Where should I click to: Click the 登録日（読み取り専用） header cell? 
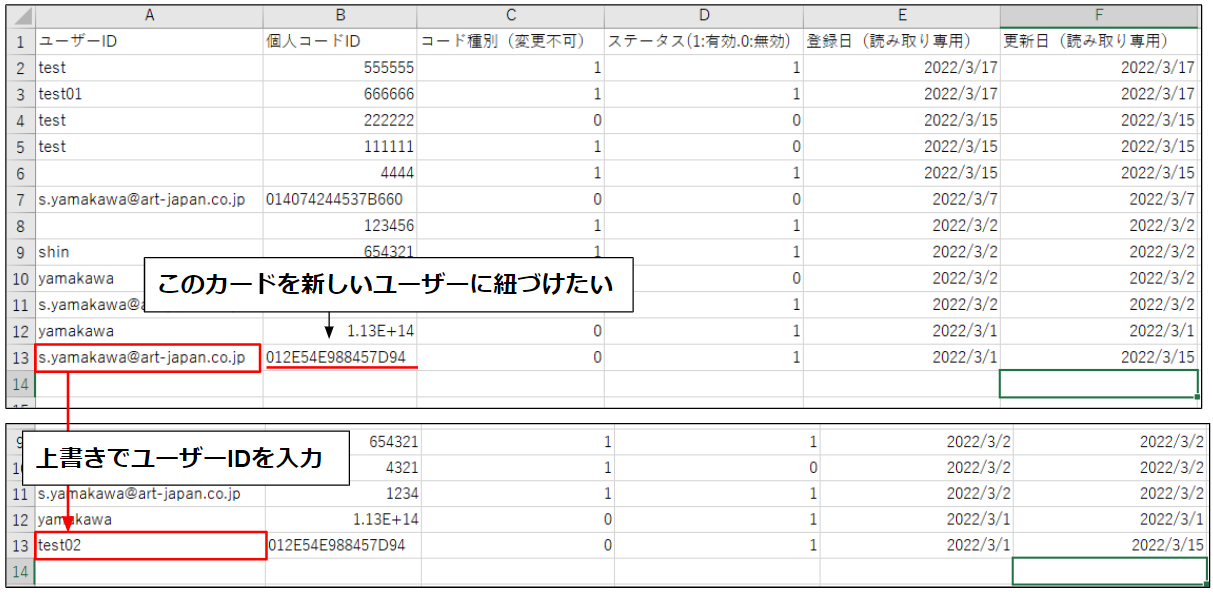(x=902, y=42)
